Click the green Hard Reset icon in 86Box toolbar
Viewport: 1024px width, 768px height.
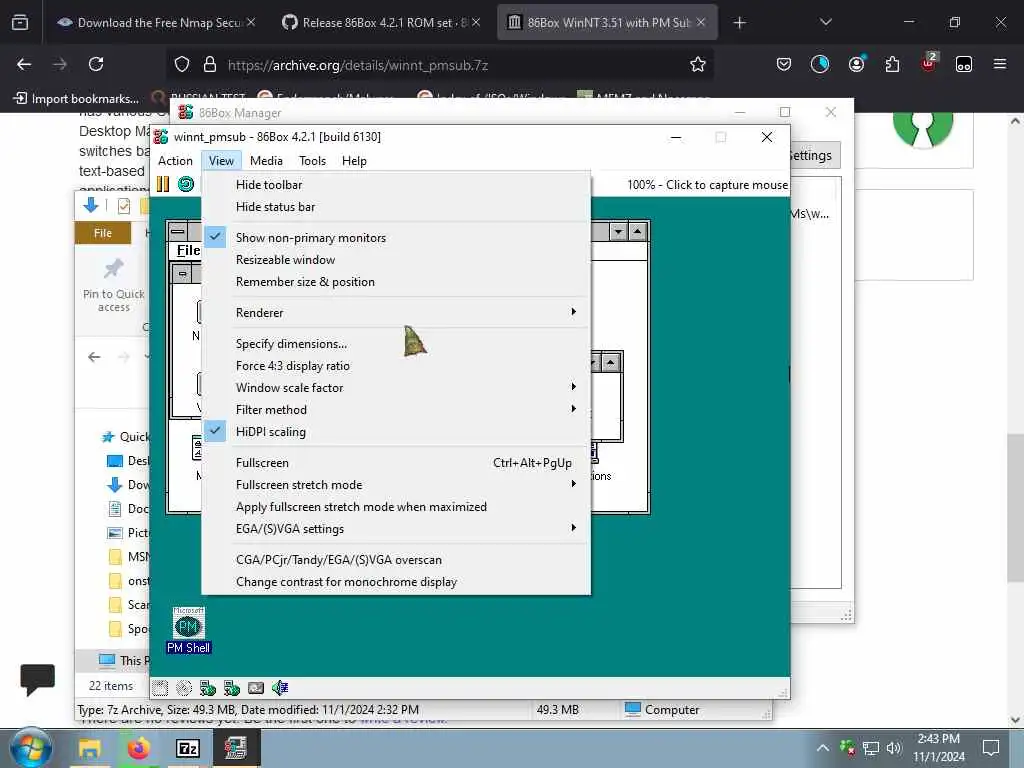pyautogui.click(x=186, y=184)
